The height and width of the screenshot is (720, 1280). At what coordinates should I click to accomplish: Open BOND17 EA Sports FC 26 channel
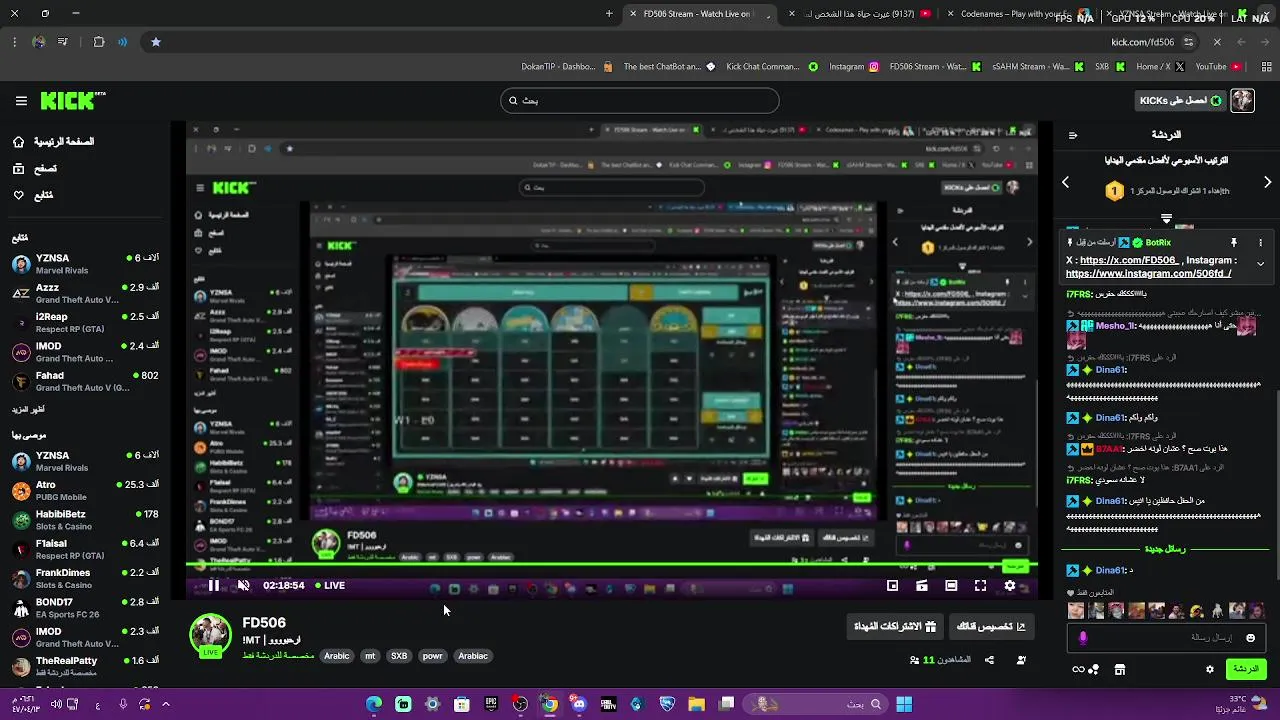pyautogui.click(x=85, y=608)
